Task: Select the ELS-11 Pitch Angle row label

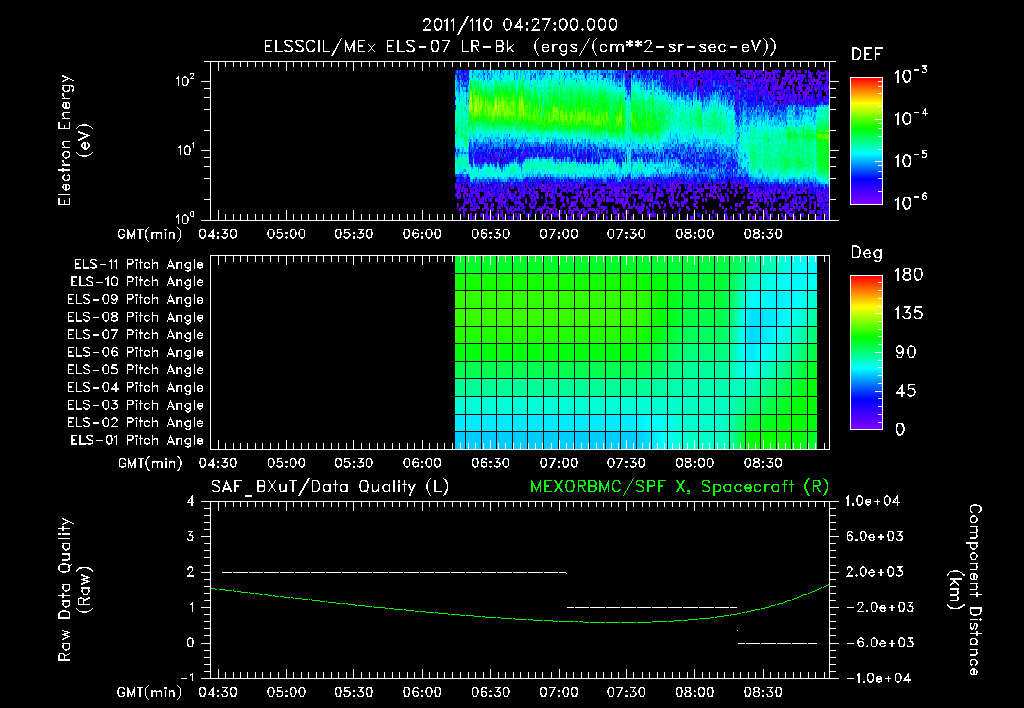Action: [138, 265]
